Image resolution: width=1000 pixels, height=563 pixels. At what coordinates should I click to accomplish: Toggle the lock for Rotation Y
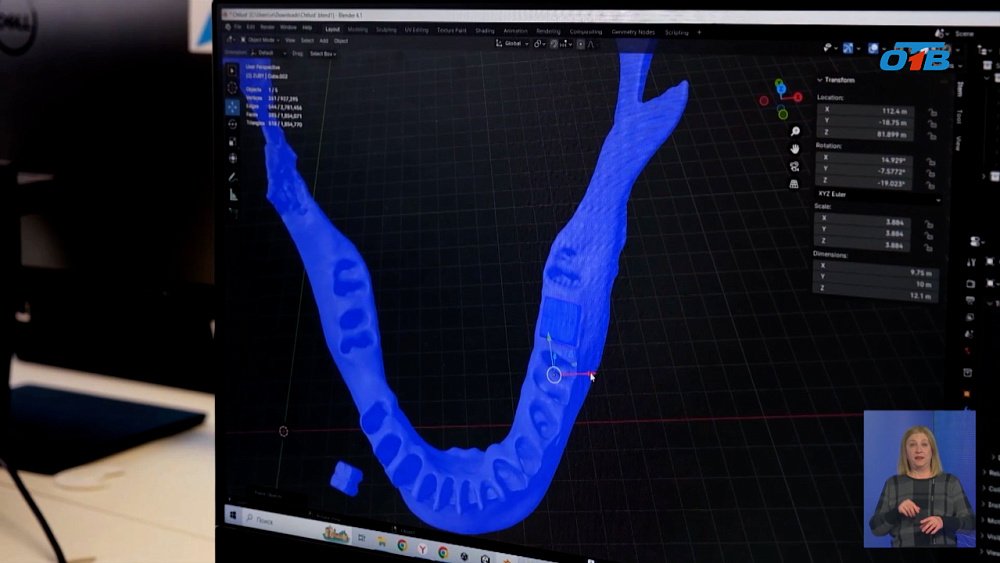[x=931, y=172]
